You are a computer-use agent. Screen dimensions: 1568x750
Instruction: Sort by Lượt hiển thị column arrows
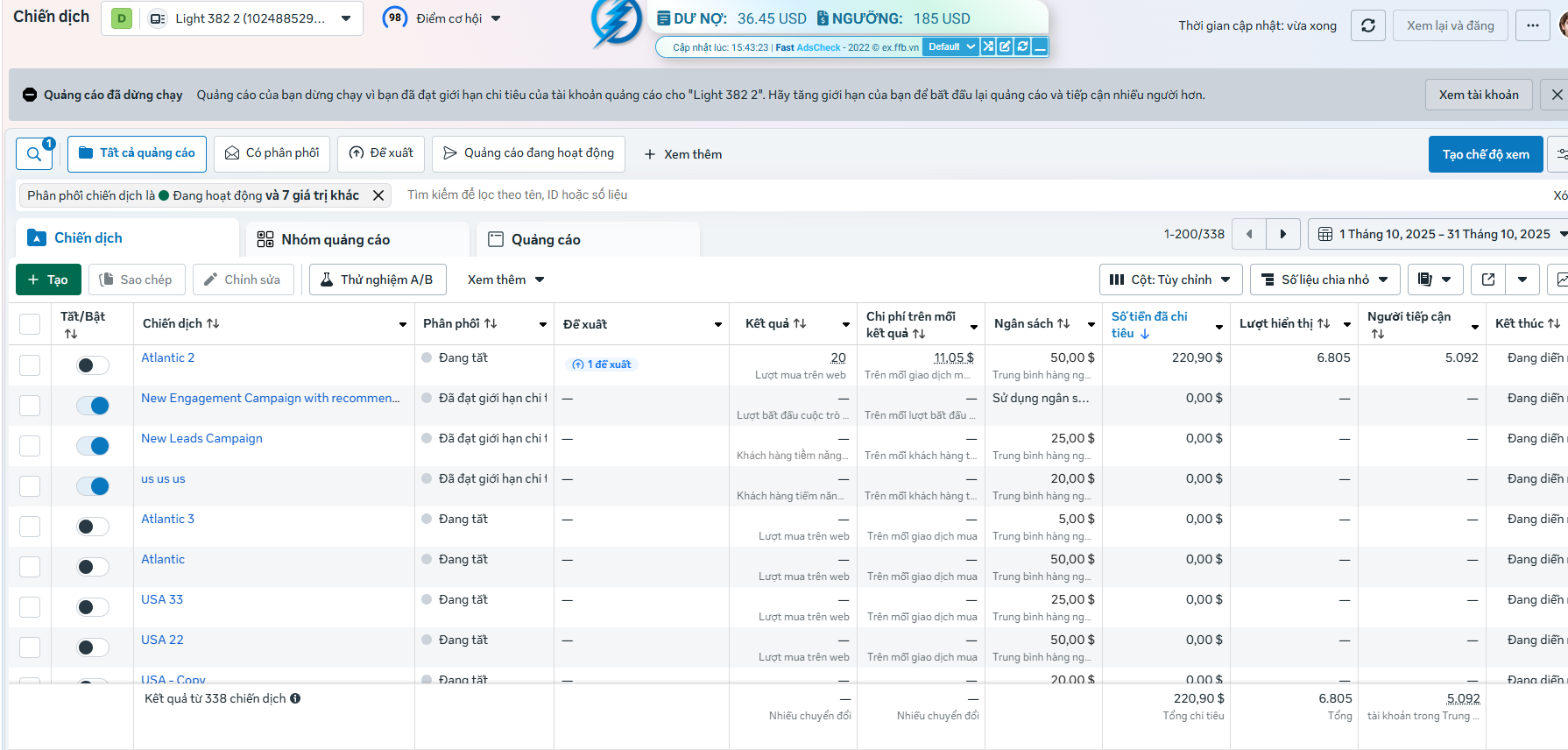(x=1324, y=323)
